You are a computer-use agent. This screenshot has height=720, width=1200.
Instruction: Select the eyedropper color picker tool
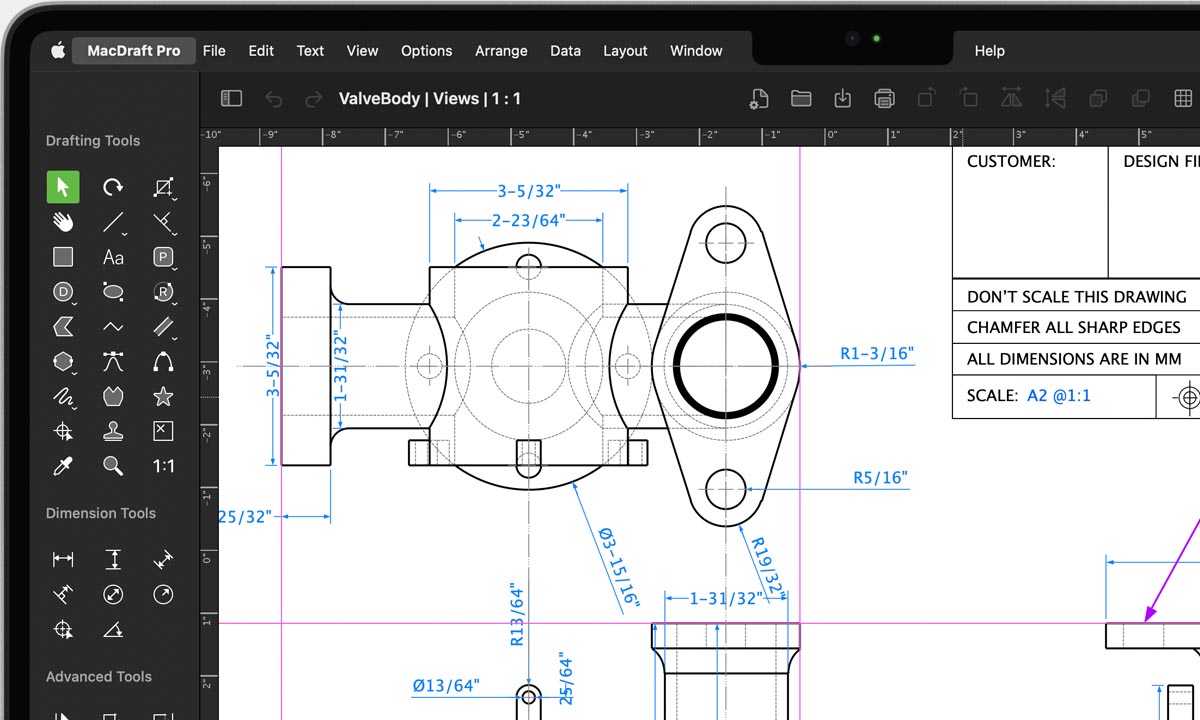(63, 466)
